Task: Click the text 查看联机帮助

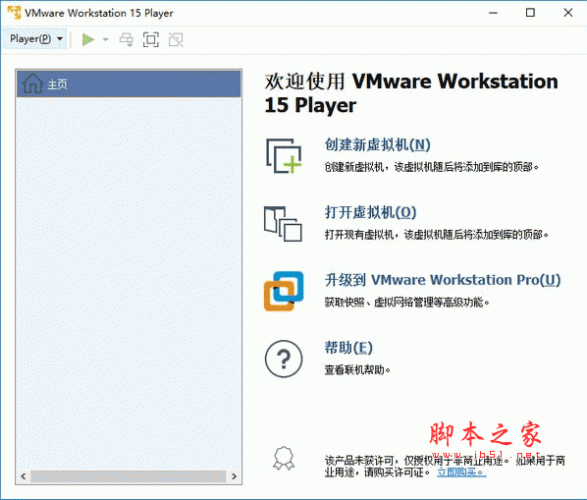Action: tap(357, 370)
